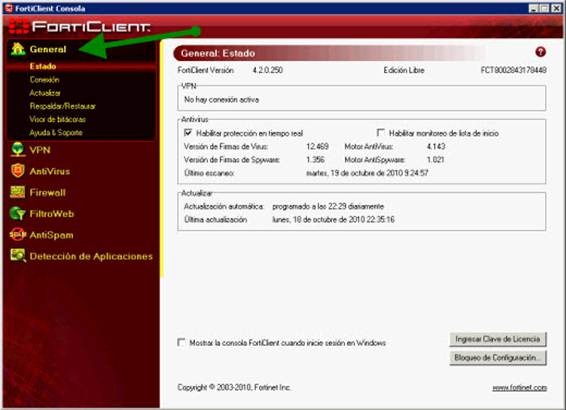Click Motor AntiSpyware value 1.021

[x=435, y=160]
